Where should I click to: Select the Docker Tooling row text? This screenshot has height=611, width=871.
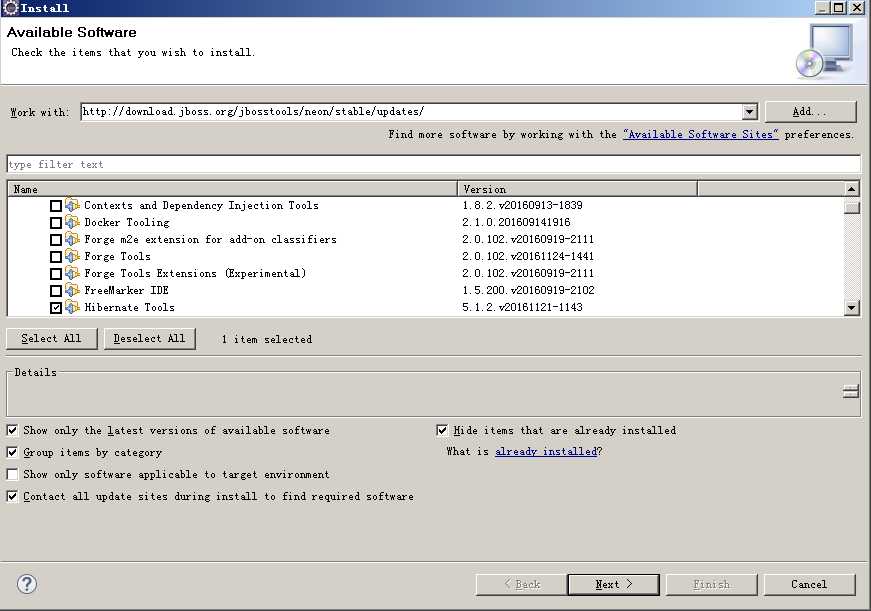pyautogui.click(x=127, y=222)
